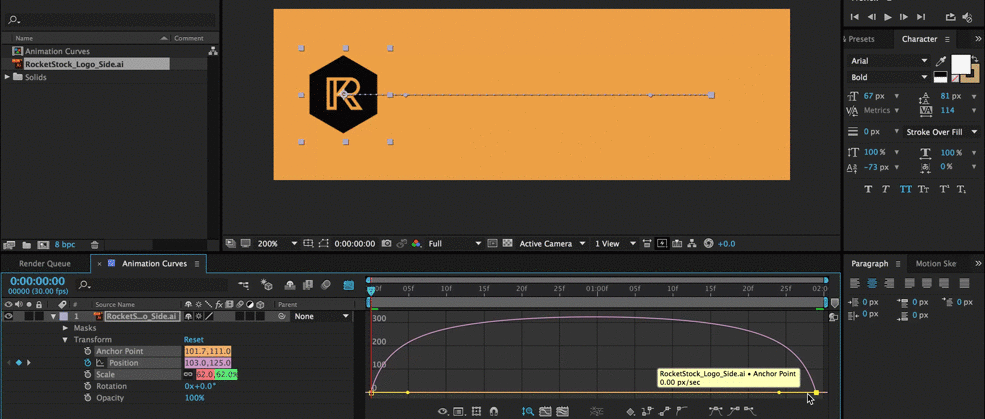The image size is (985, 419).
Task: Swap fill and stroke colors
Action: 974,59
